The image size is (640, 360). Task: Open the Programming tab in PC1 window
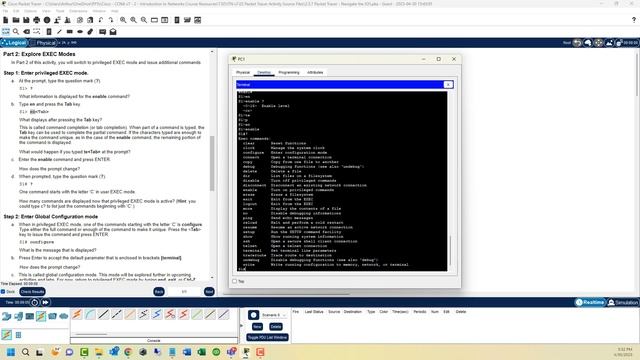[289, 72]
